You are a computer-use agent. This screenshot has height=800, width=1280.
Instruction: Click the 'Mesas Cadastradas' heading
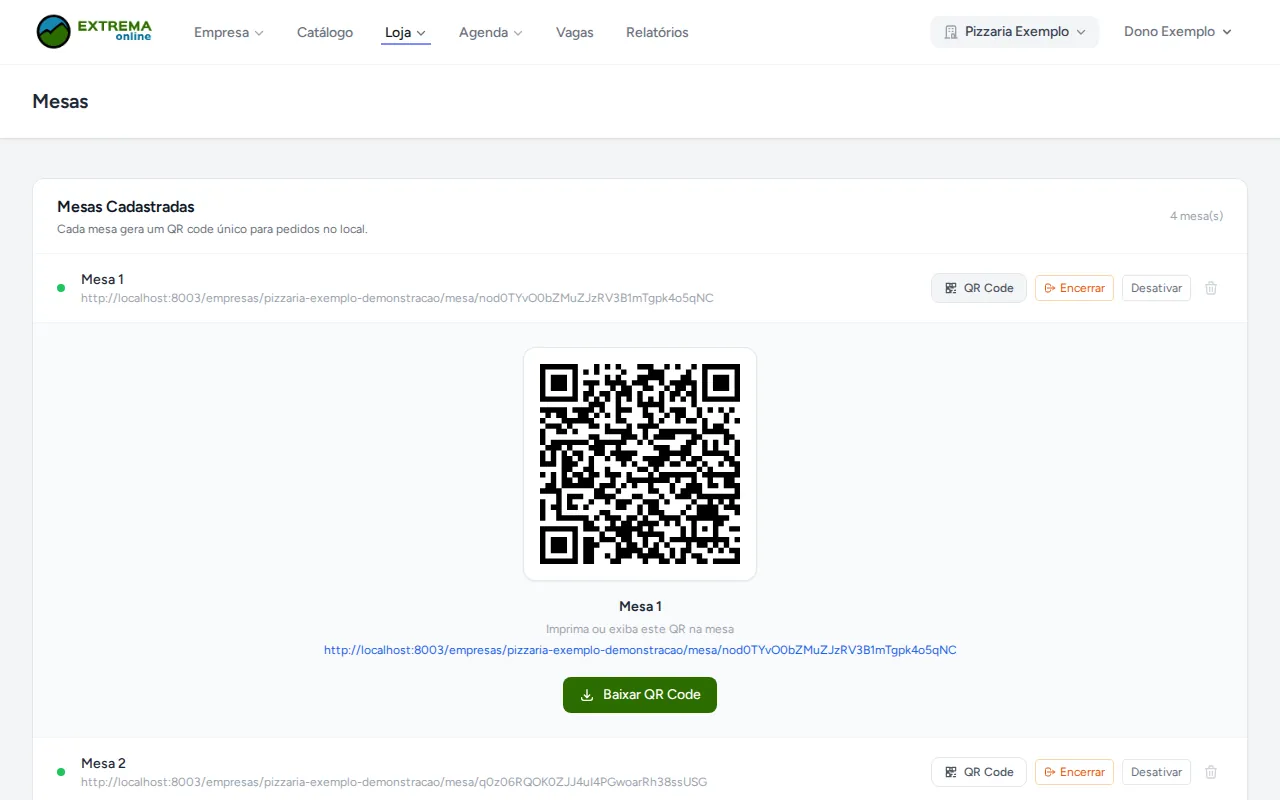(x=126, y=207)
